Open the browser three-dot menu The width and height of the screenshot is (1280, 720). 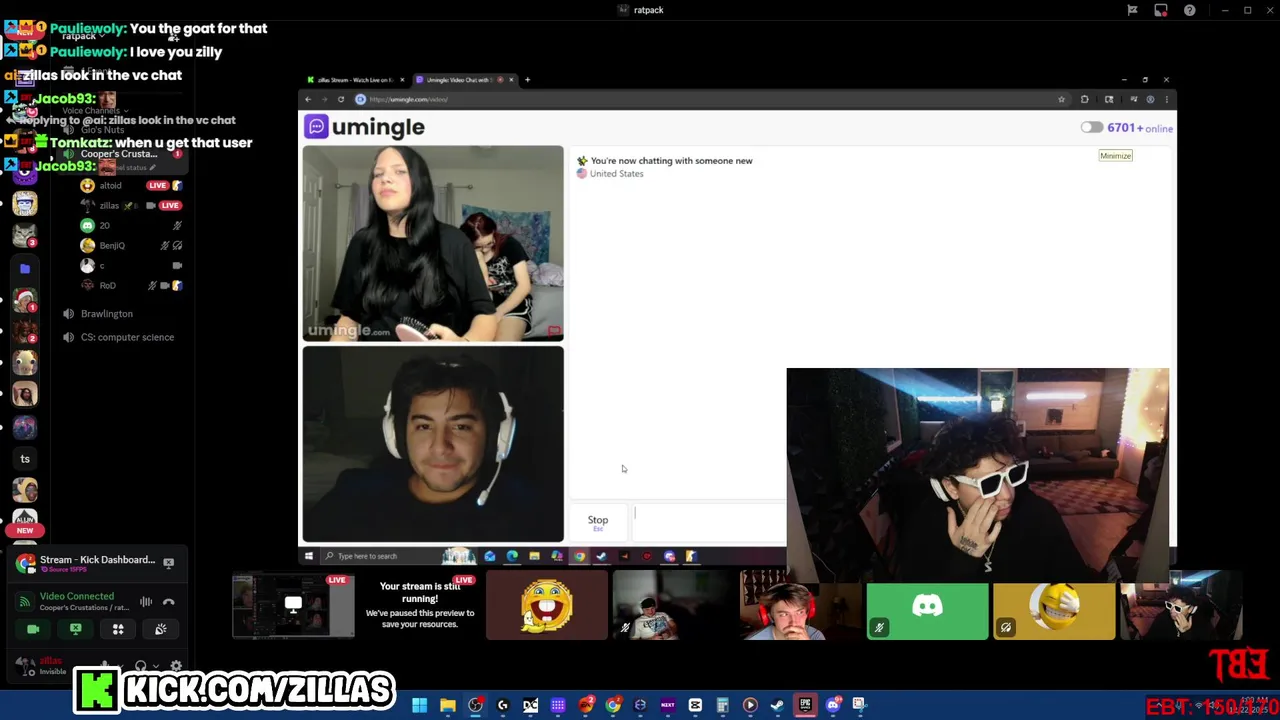point(1167,99)
